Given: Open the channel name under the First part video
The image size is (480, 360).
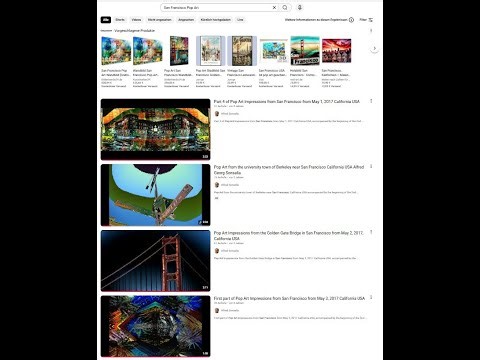Looking at the screenshot, I should pyautogui.click(x=230, y=310).
